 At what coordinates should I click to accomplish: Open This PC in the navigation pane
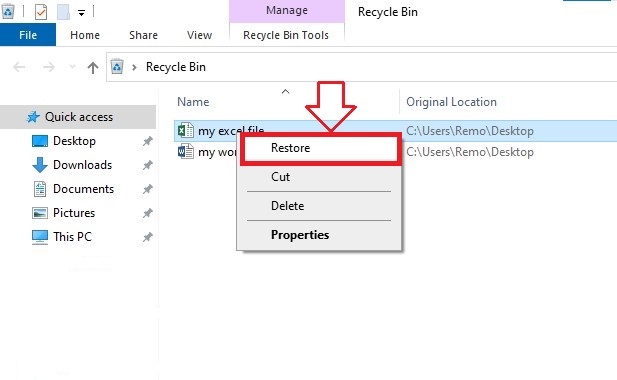click(72, 237)
